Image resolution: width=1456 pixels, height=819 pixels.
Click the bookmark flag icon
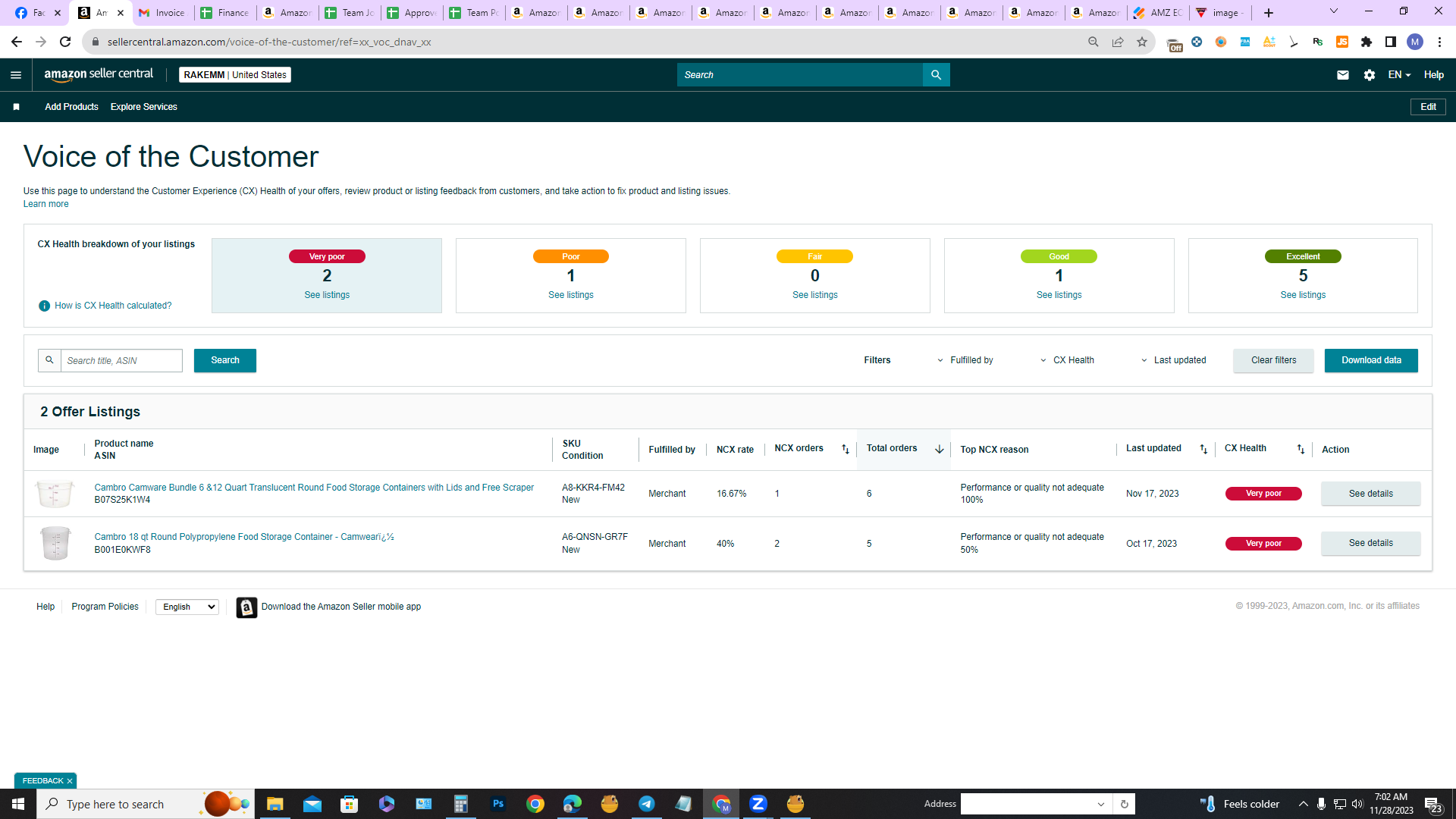[16, 107]
